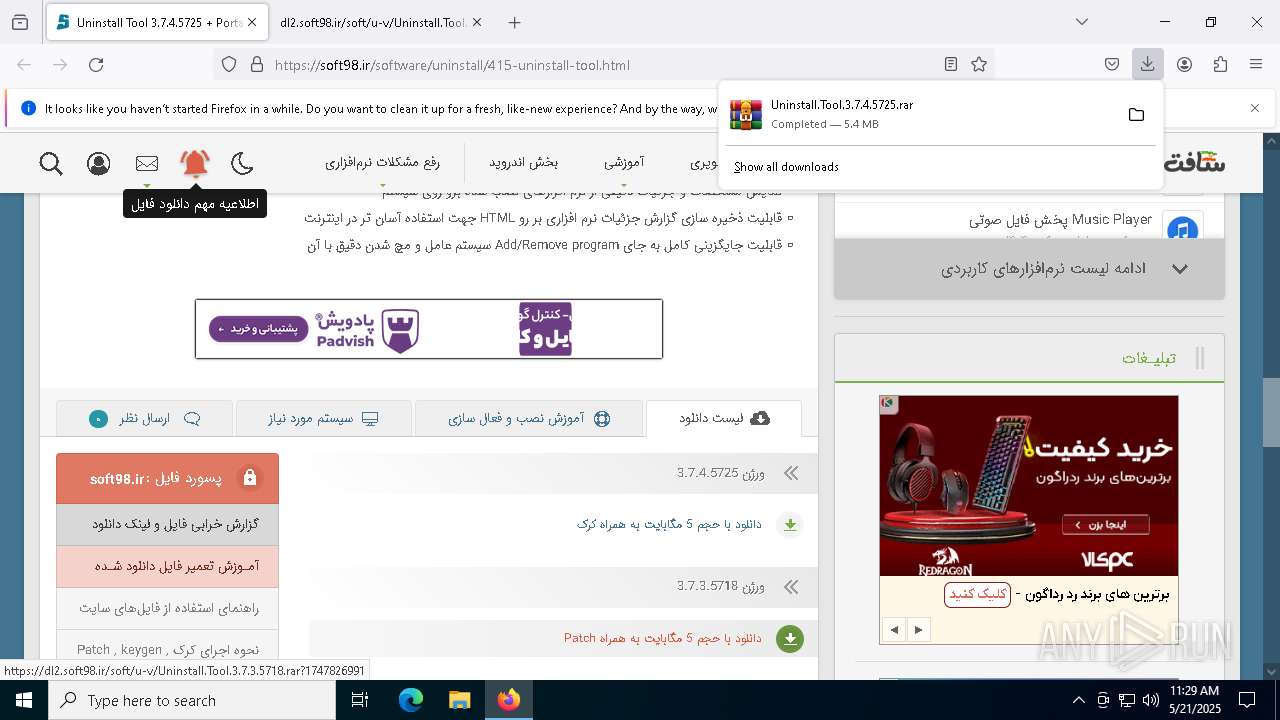Click the site security padlock icon
Viewport: 1280px width, 720px height.
[x=257, y=65]
